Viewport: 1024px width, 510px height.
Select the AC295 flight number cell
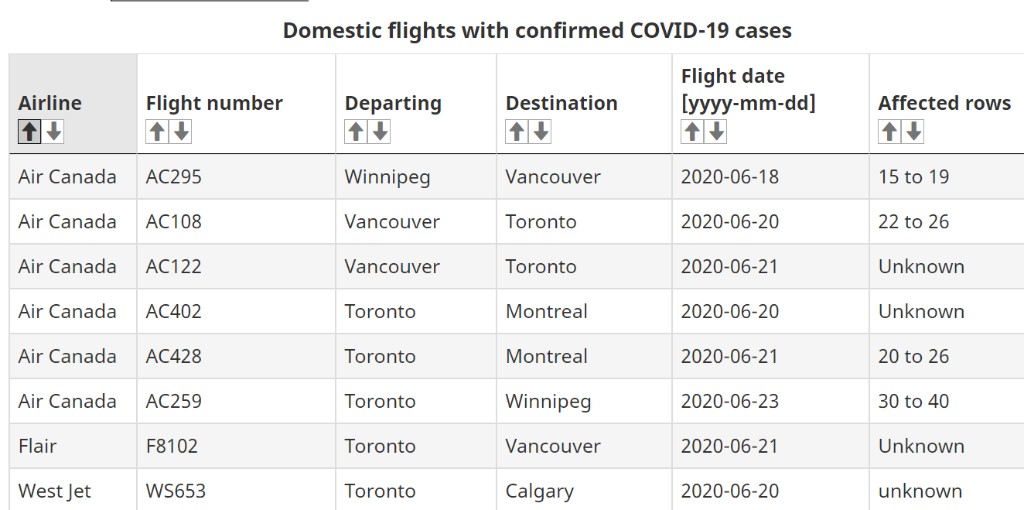236,177
